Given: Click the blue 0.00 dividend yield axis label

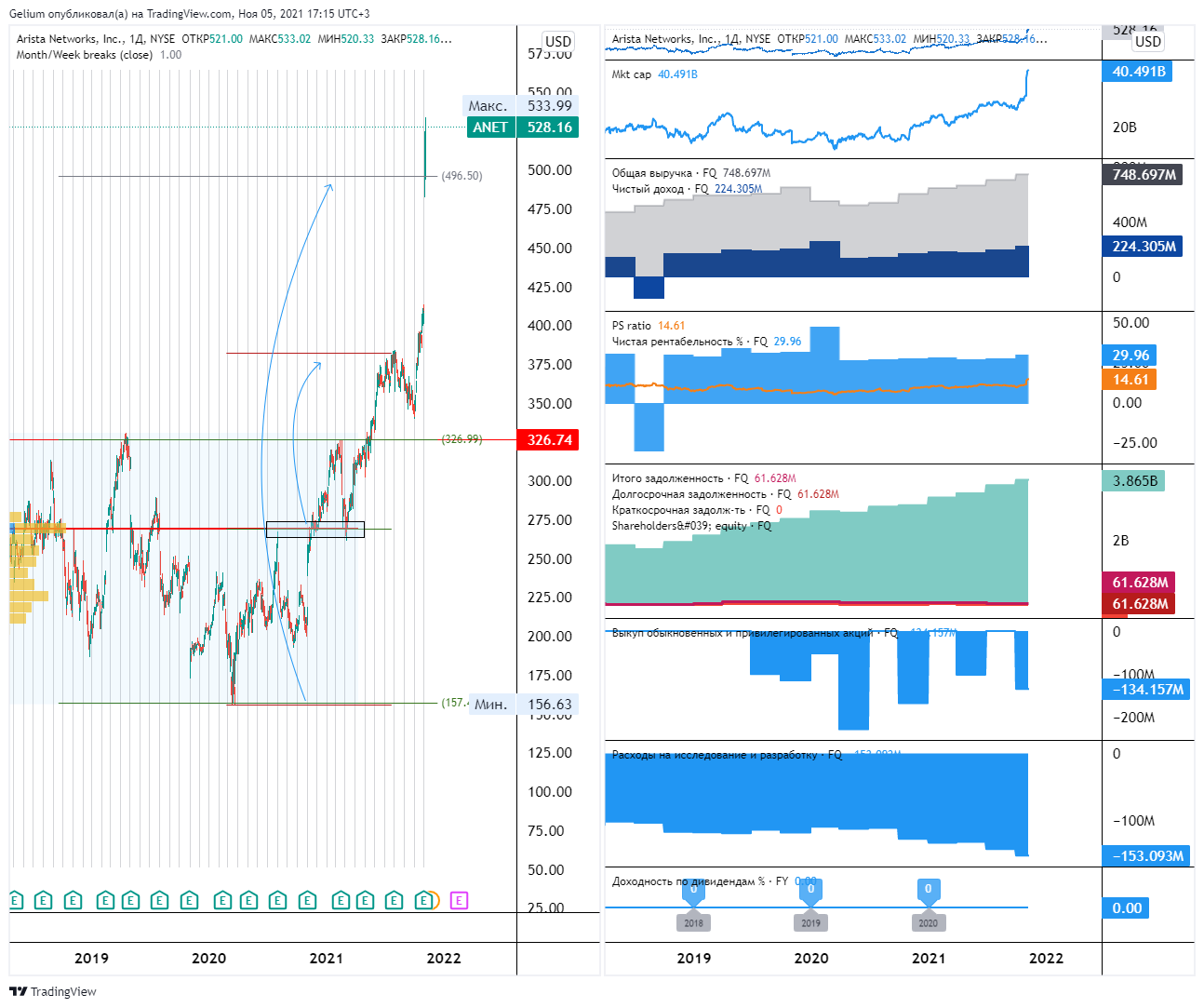Looking at the screenshot, I should (1127, 908).
